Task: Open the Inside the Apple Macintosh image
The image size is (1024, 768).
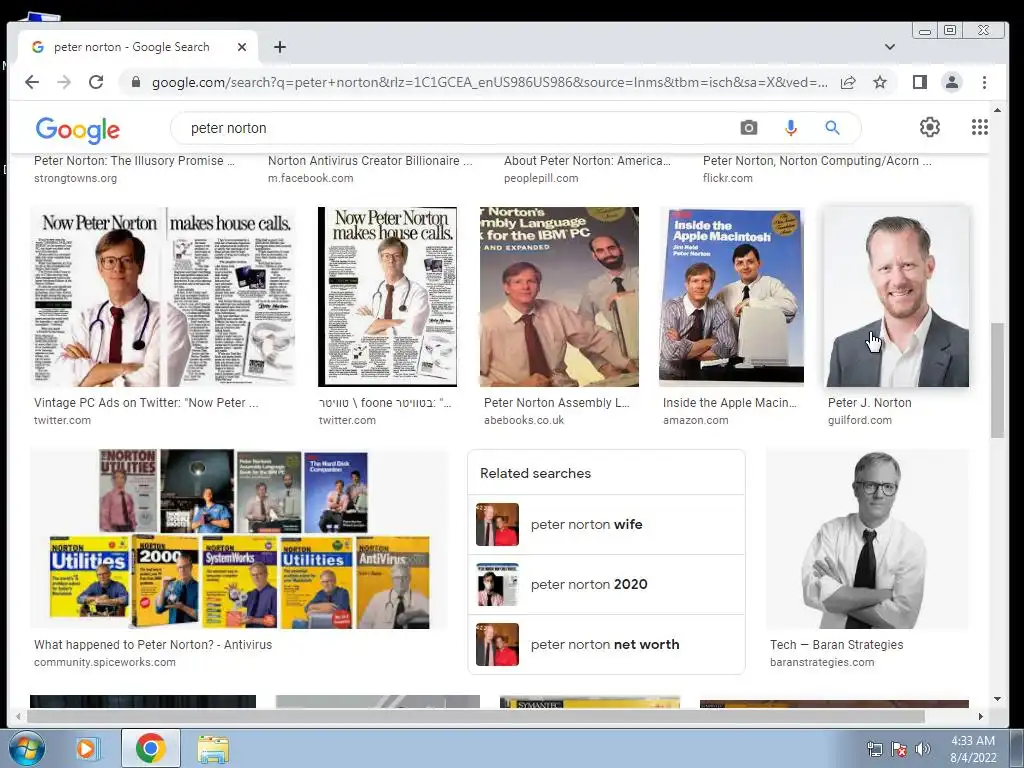Action: click(731, 296)
